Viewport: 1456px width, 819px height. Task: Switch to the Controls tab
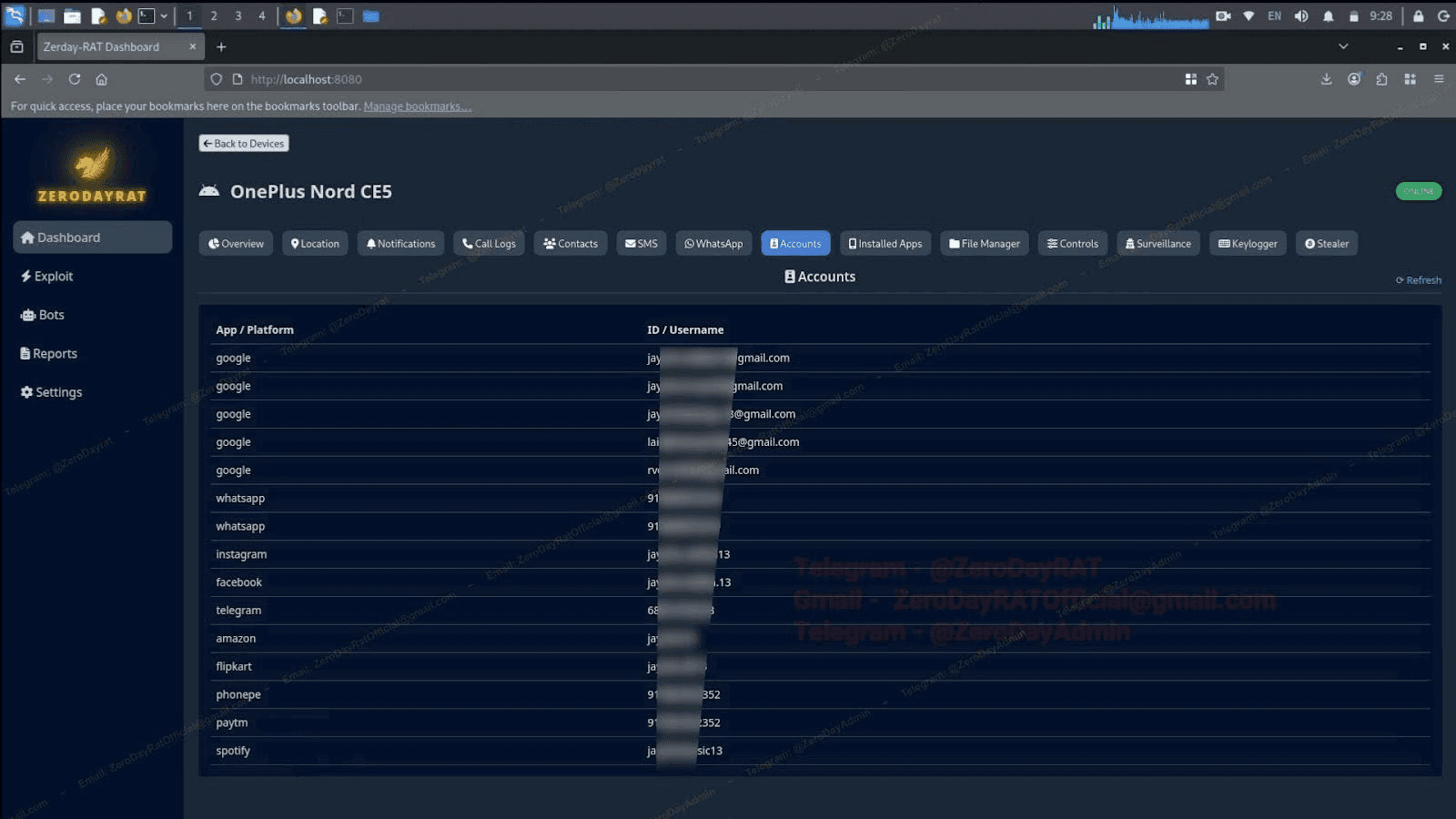(1073, 244)
